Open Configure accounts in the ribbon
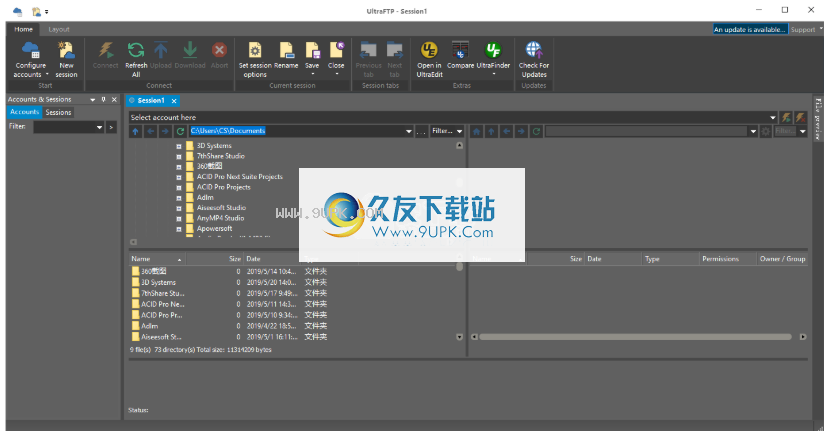The width and height of the screenshot is (824, 431). click(x=30, y=59)
